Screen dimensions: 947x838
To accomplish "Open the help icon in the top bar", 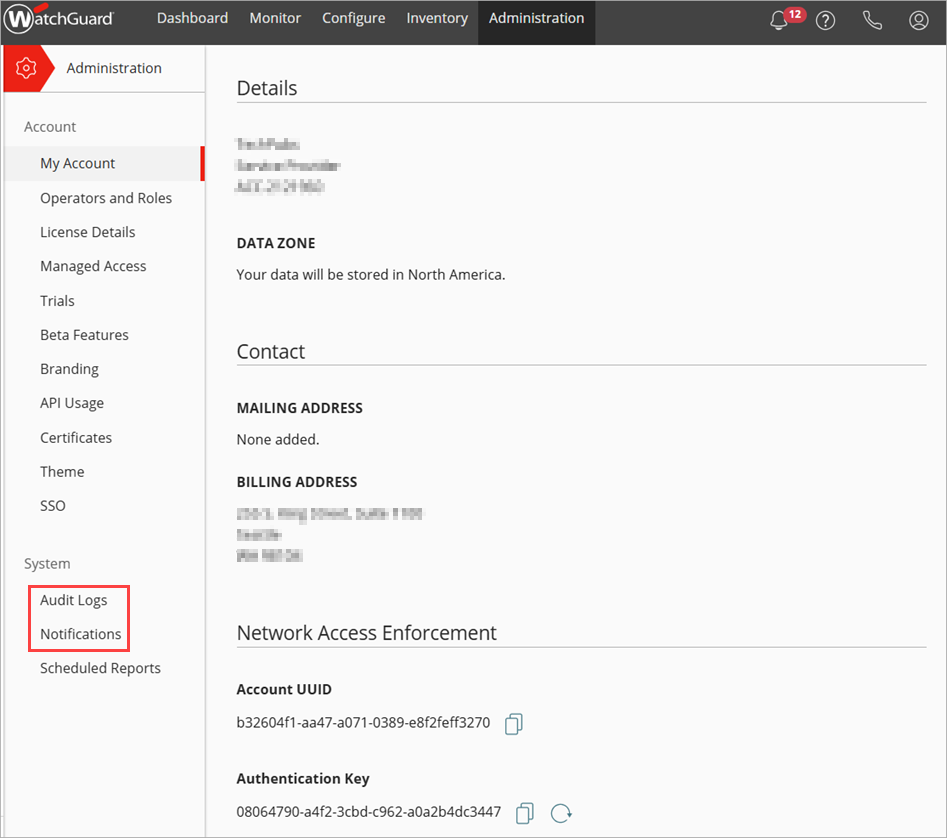I will 825,20.
